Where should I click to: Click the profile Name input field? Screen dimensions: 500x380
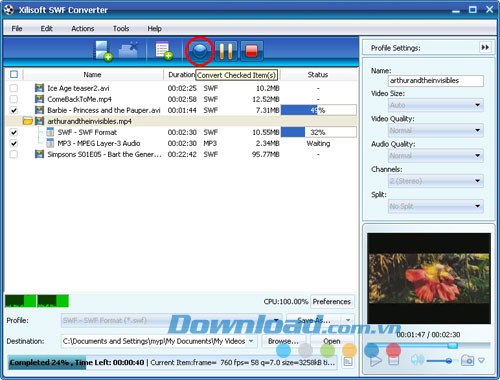[x=436, y=80]
